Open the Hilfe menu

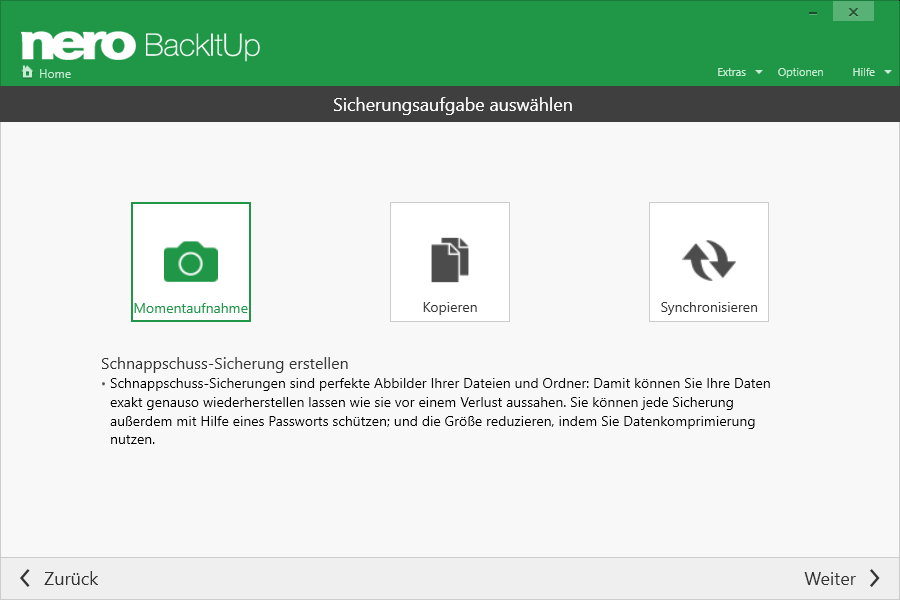pos(863,72)
